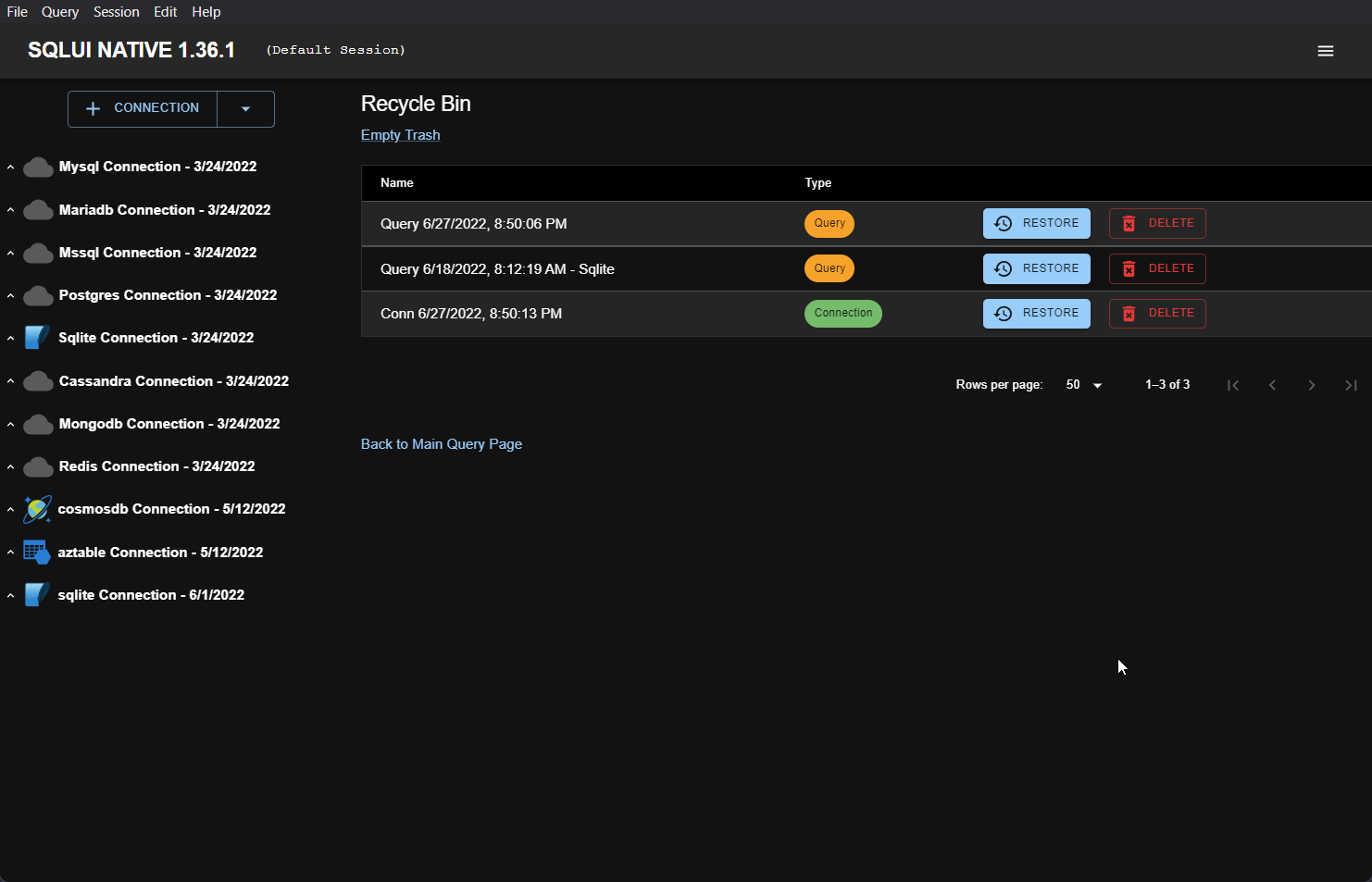Click the Mariadb Connection cloud icon

coord(38,210)
